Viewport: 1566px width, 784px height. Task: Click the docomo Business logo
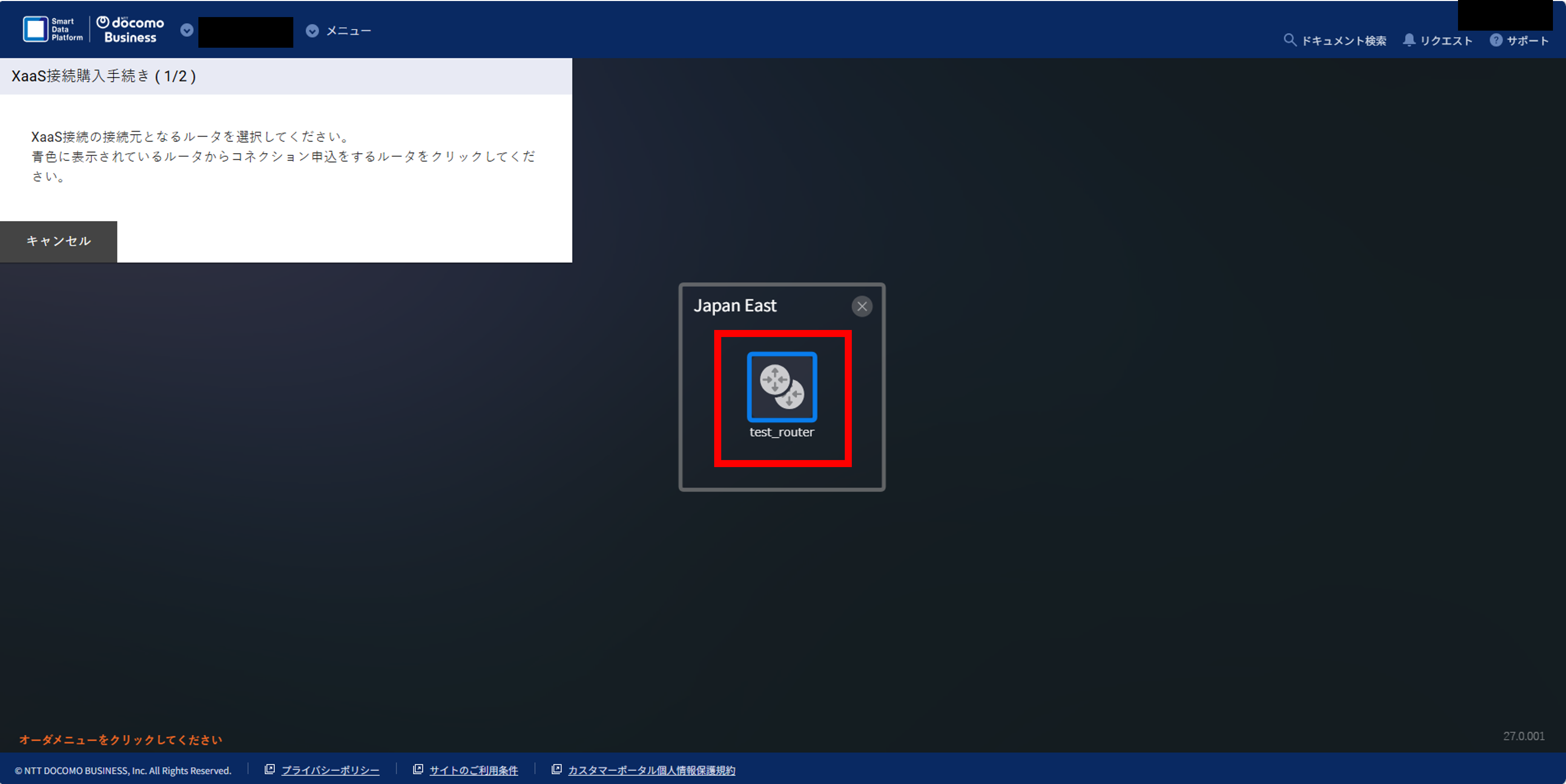[130, 29]
